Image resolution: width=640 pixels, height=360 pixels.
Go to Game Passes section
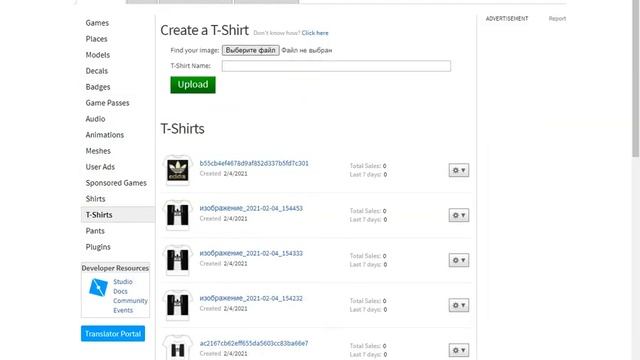tap(107, 103)
